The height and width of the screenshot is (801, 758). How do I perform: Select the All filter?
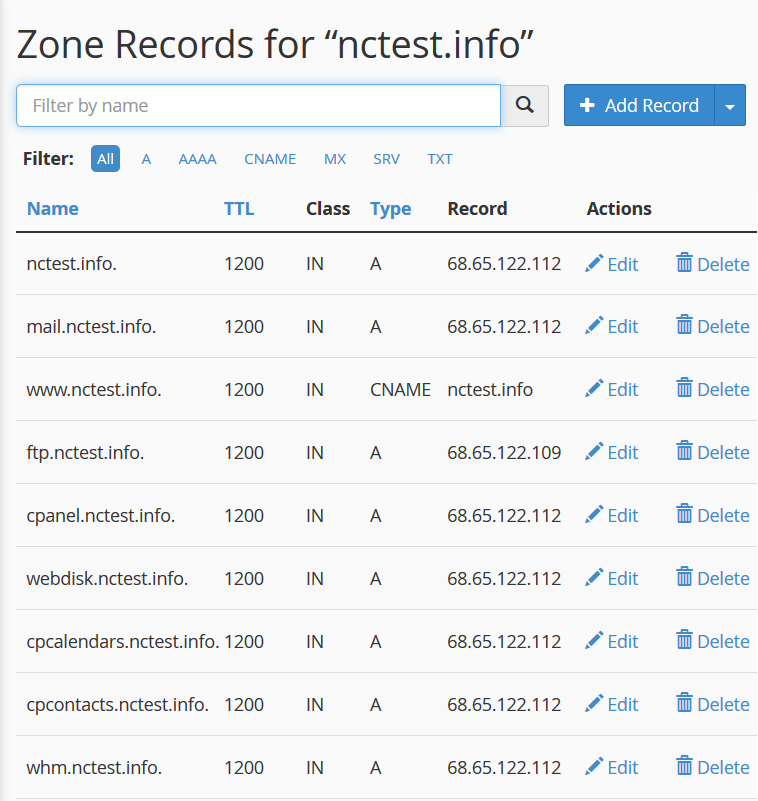(105, 159)
